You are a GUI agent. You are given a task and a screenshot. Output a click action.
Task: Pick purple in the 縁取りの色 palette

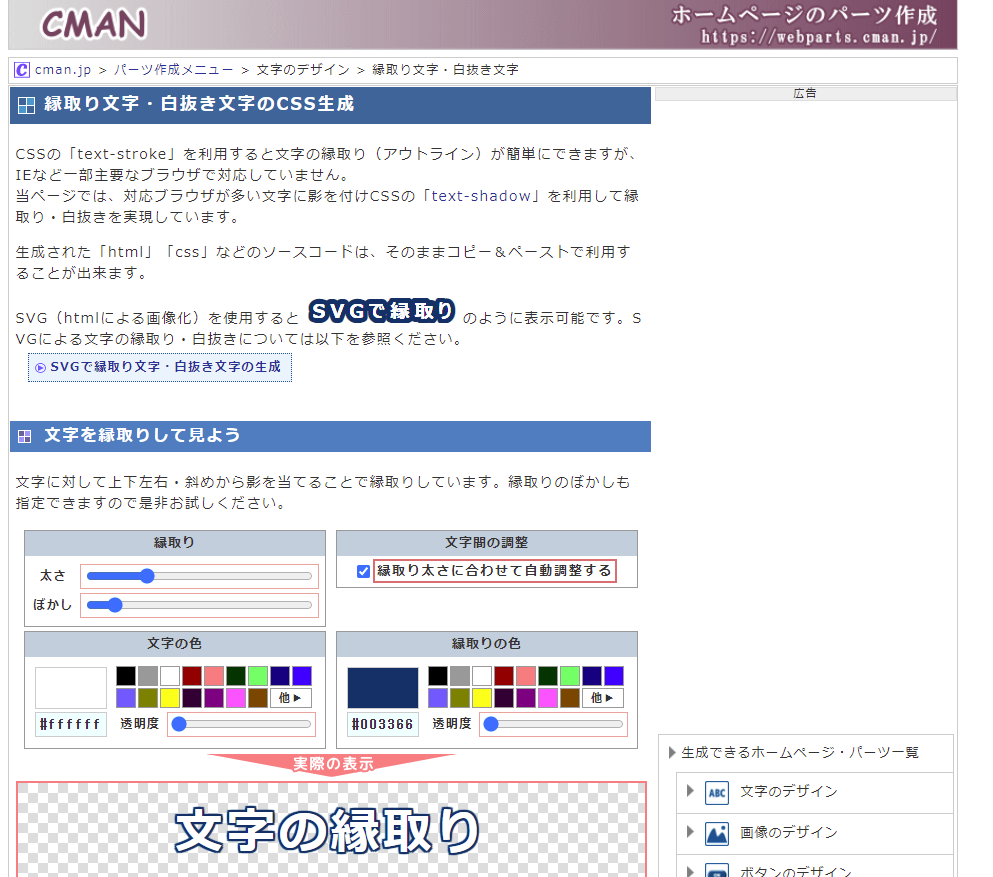(526, 698)
